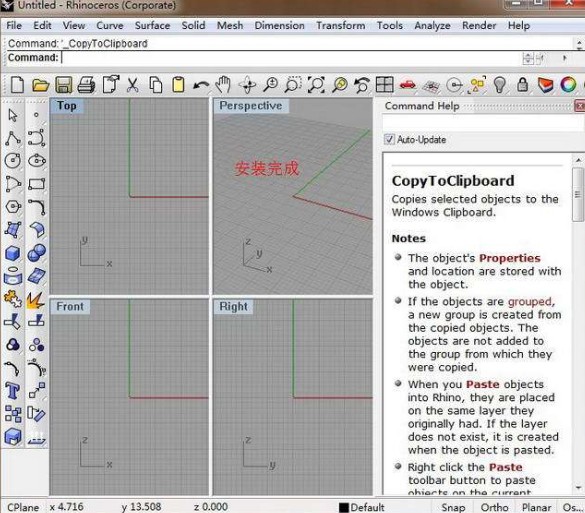This screenshot has height=513, width=585.
Task: Toggle Snap in the status bar
Action: (453, 507)
